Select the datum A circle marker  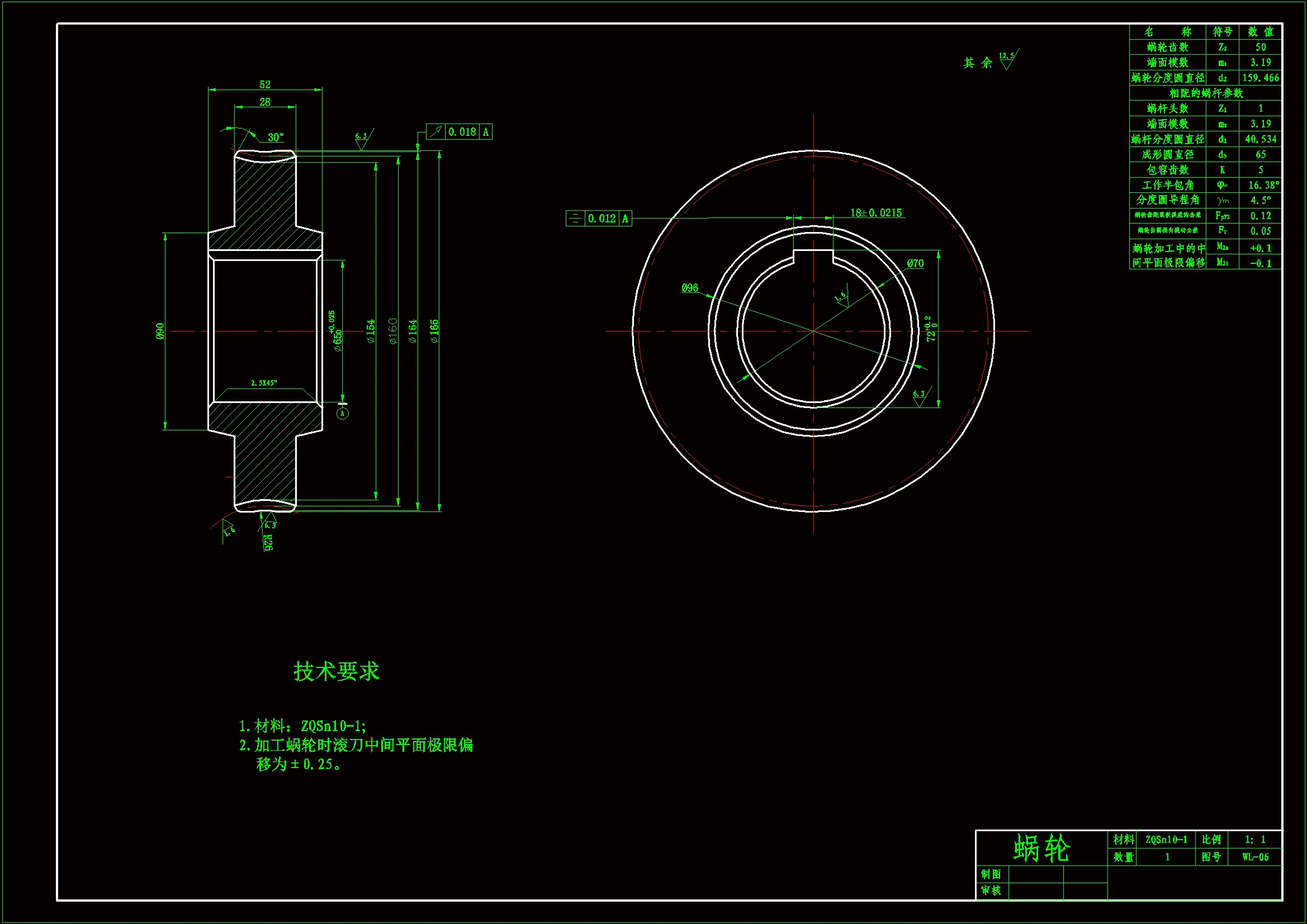343,413
